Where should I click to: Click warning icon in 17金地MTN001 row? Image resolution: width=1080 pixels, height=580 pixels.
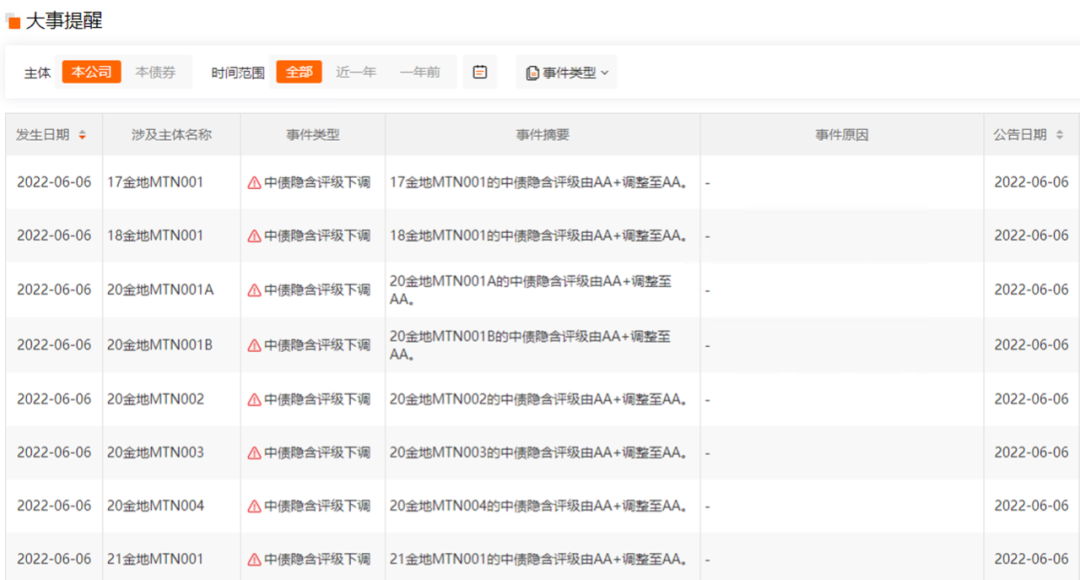254,183
